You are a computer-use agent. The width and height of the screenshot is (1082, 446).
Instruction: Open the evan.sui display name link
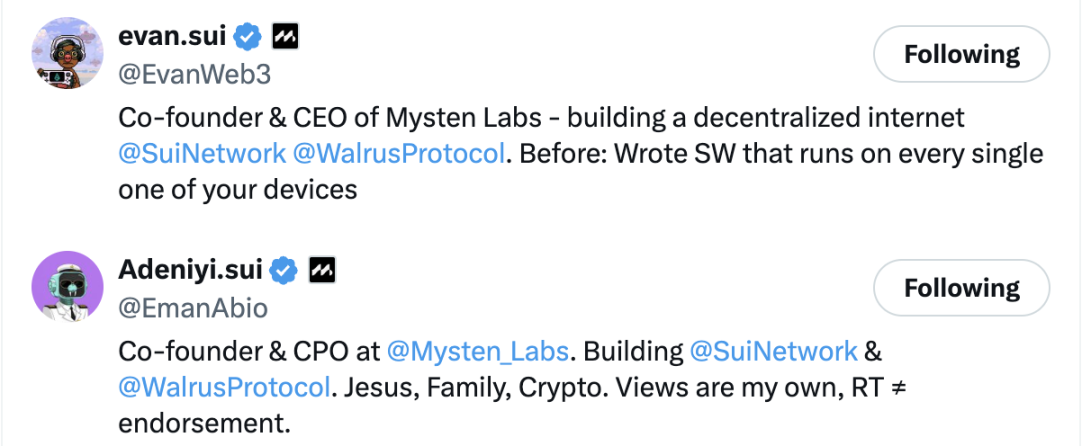pos(172,38)
